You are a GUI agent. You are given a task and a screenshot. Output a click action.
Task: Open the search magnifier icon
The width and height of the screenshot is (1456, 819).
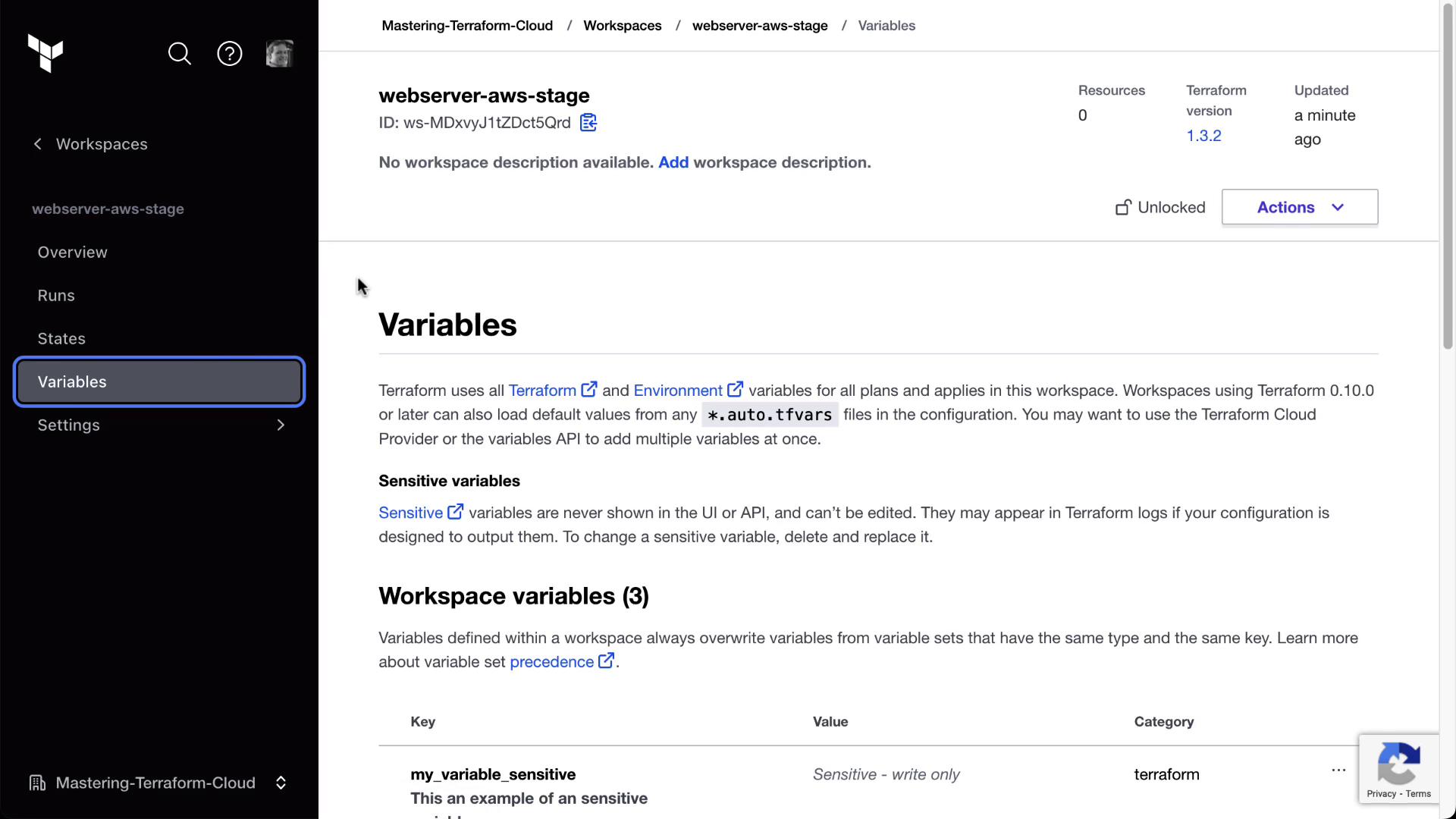pos(180,54)
